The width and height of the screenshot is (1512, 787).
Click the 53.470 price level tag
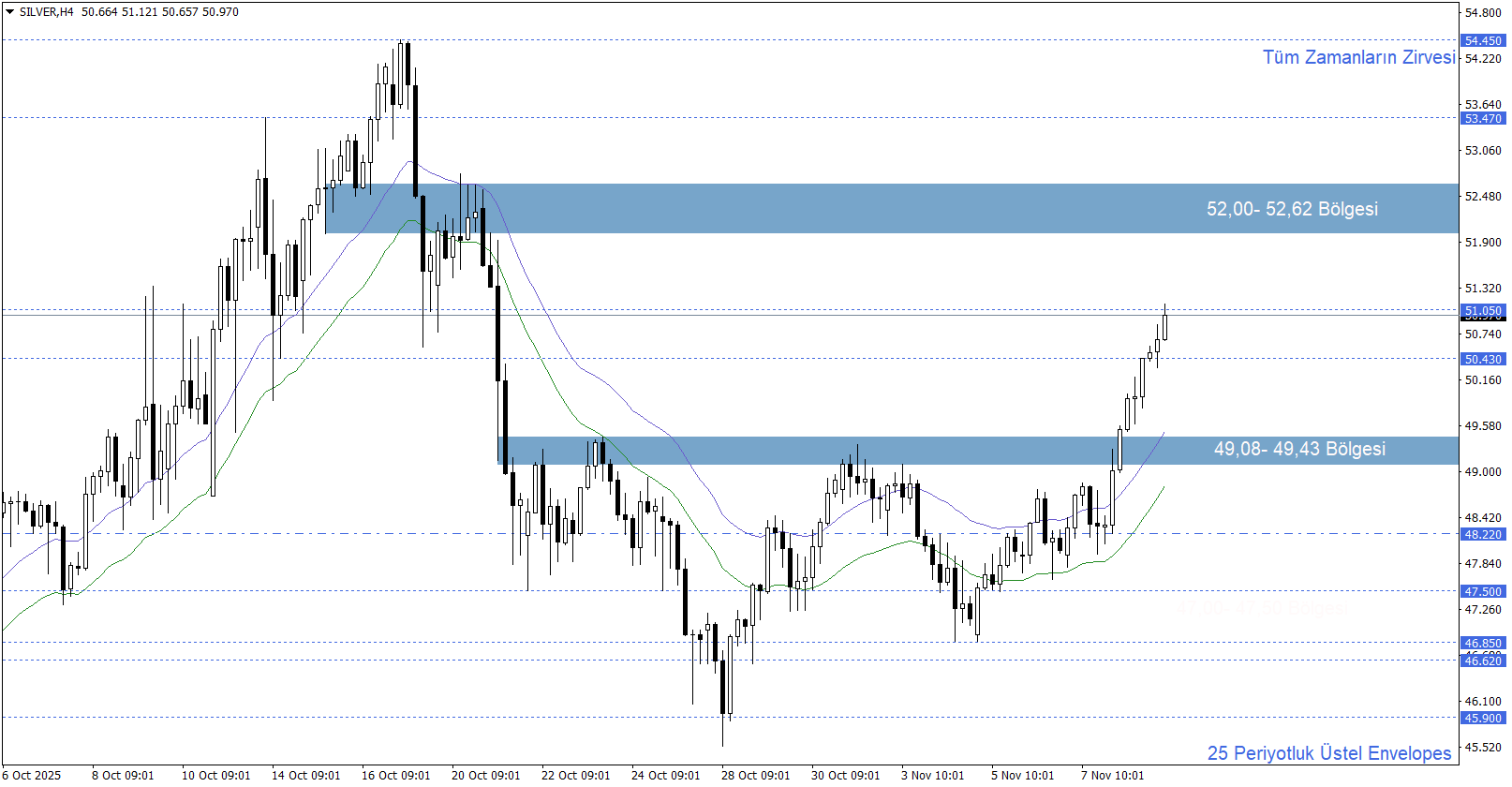[1483, 119]
